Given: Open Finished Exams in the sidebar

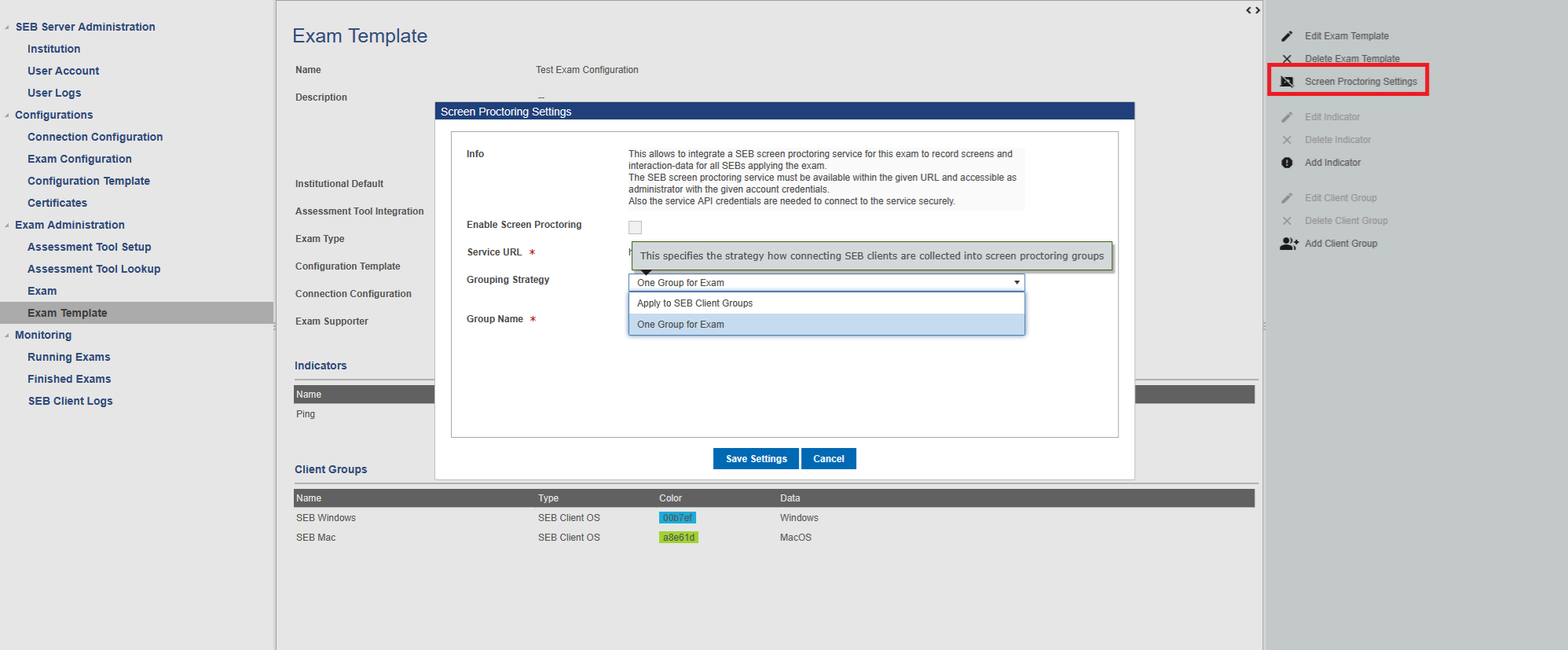Looking at the screenshot, I should [x=69, y=379].
